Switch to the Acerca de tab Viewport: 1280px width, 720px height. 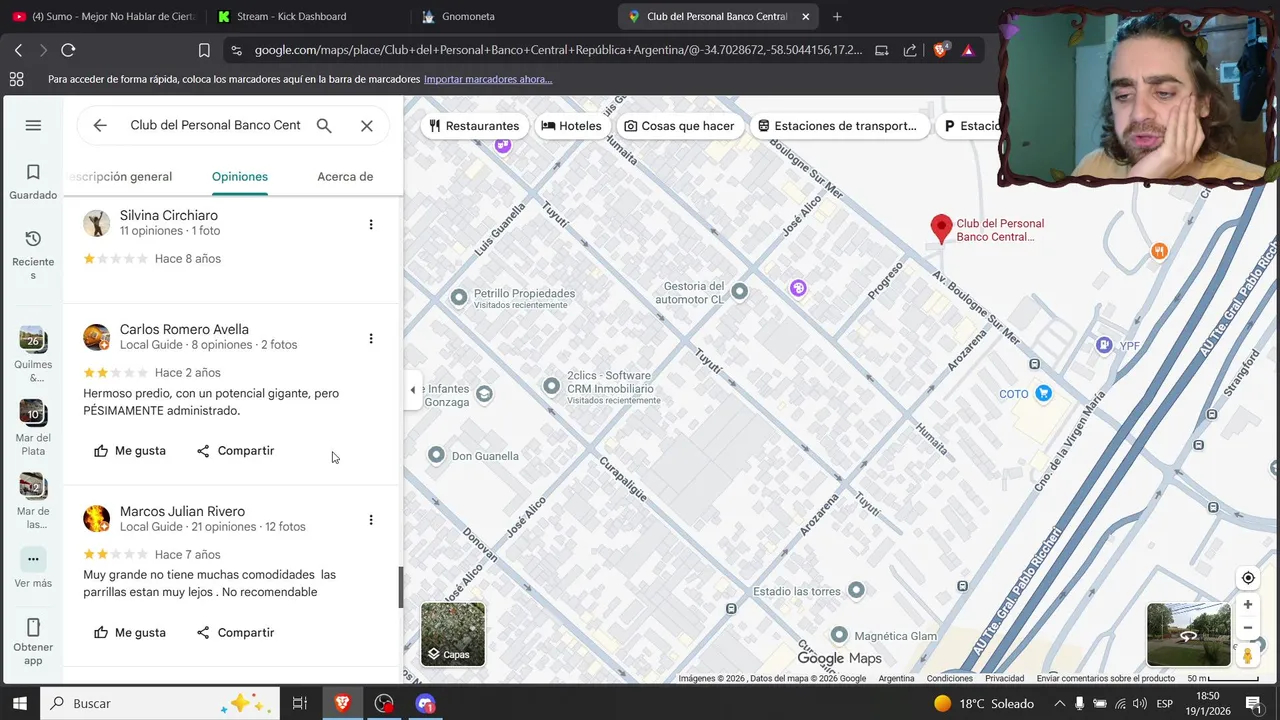(345, 177)
